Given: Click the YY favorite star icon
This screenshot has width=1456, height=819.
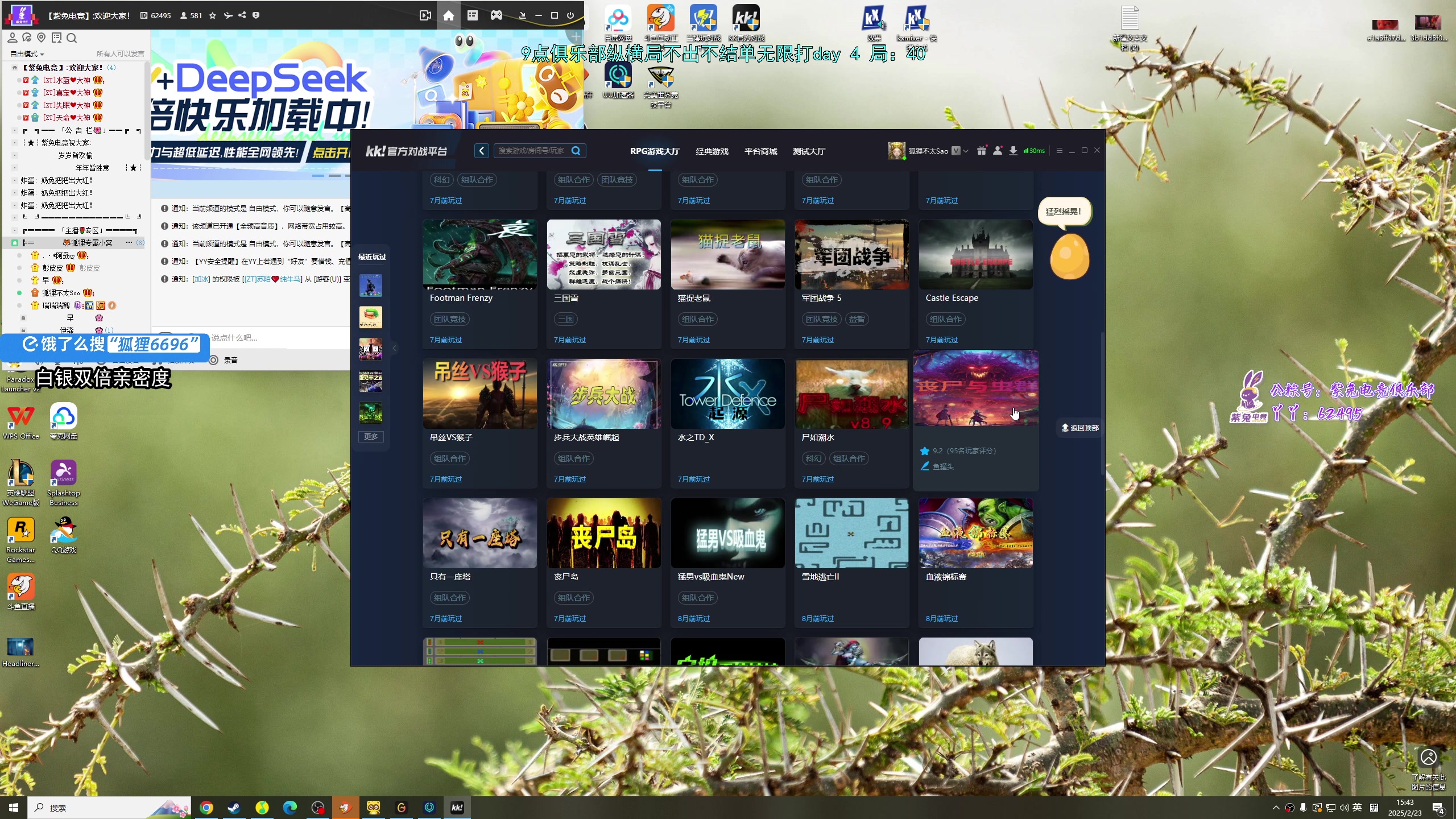Looking at the screenshot, I should tap(213, 15).
